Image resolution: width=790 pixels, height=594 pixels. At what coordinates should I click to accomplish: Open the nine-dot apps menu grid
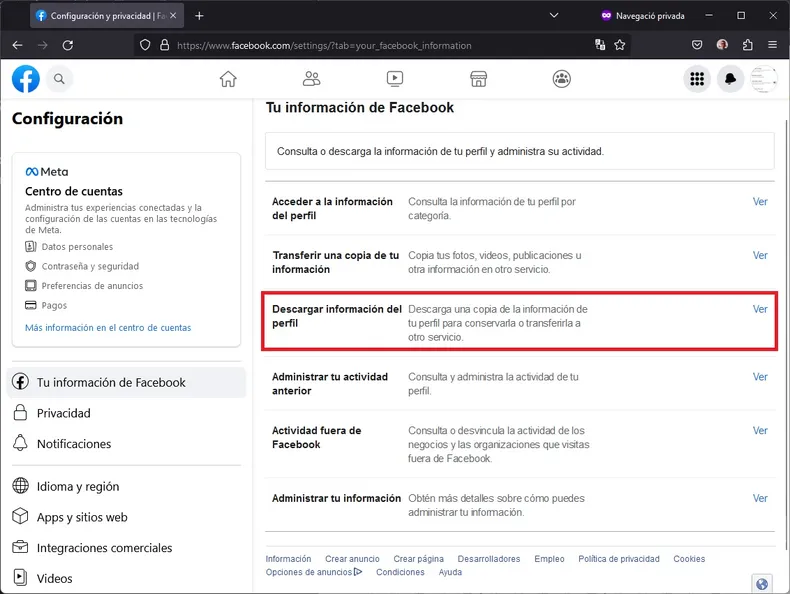(697, 80)
